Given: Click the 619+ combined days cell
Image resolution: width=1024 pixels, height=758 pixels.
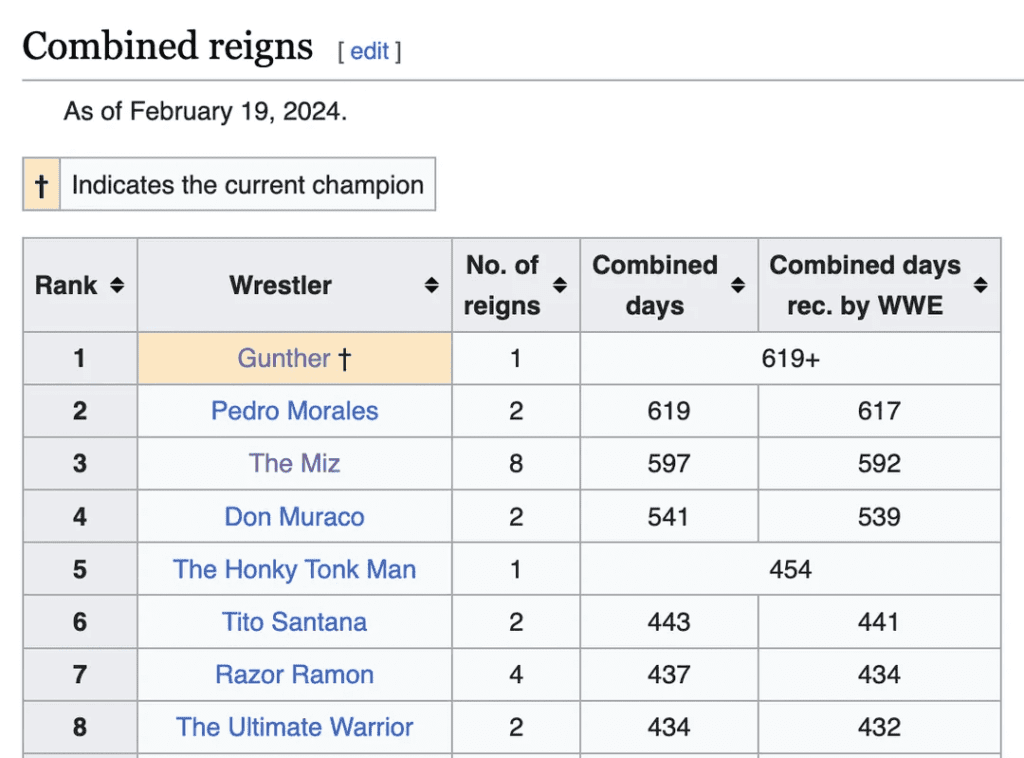Looking at the screenshot, I should click(x=790, y=358).
